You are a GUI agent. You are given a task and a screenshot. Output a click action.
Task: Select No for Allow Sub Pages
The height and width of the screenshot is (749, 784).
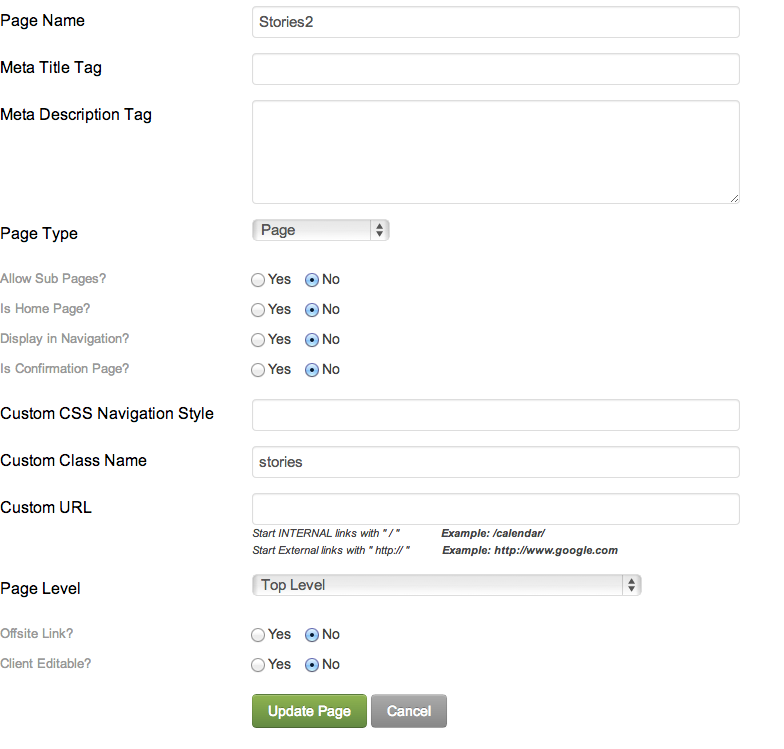tap(312, 280)
